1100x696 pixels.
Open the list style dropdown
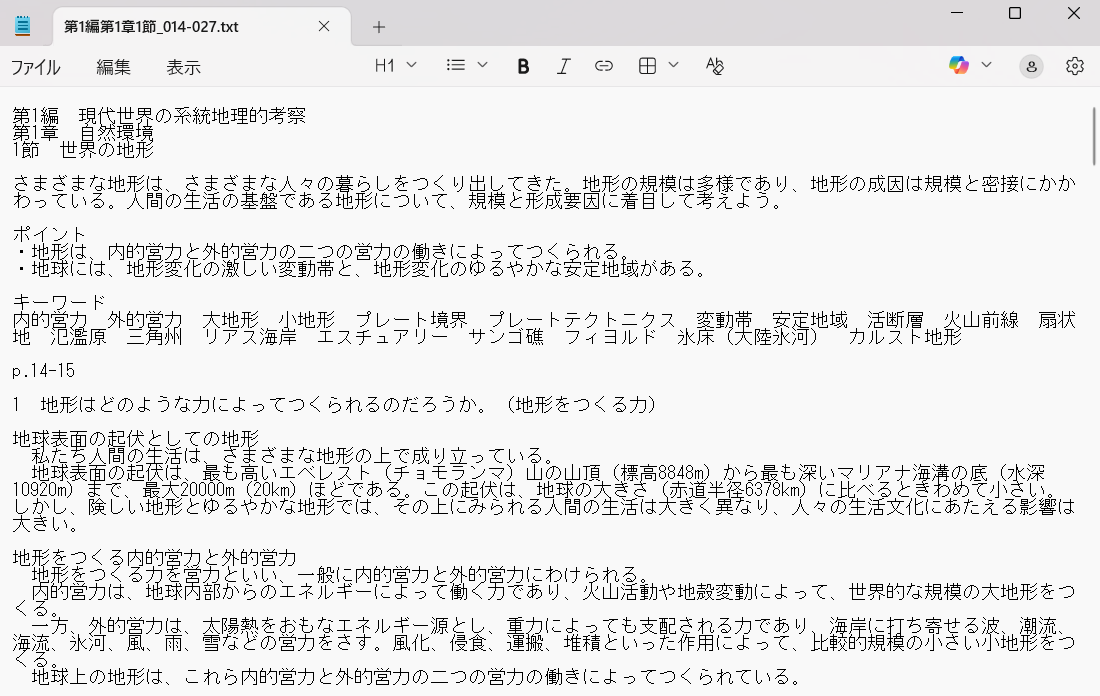point(467,66)
